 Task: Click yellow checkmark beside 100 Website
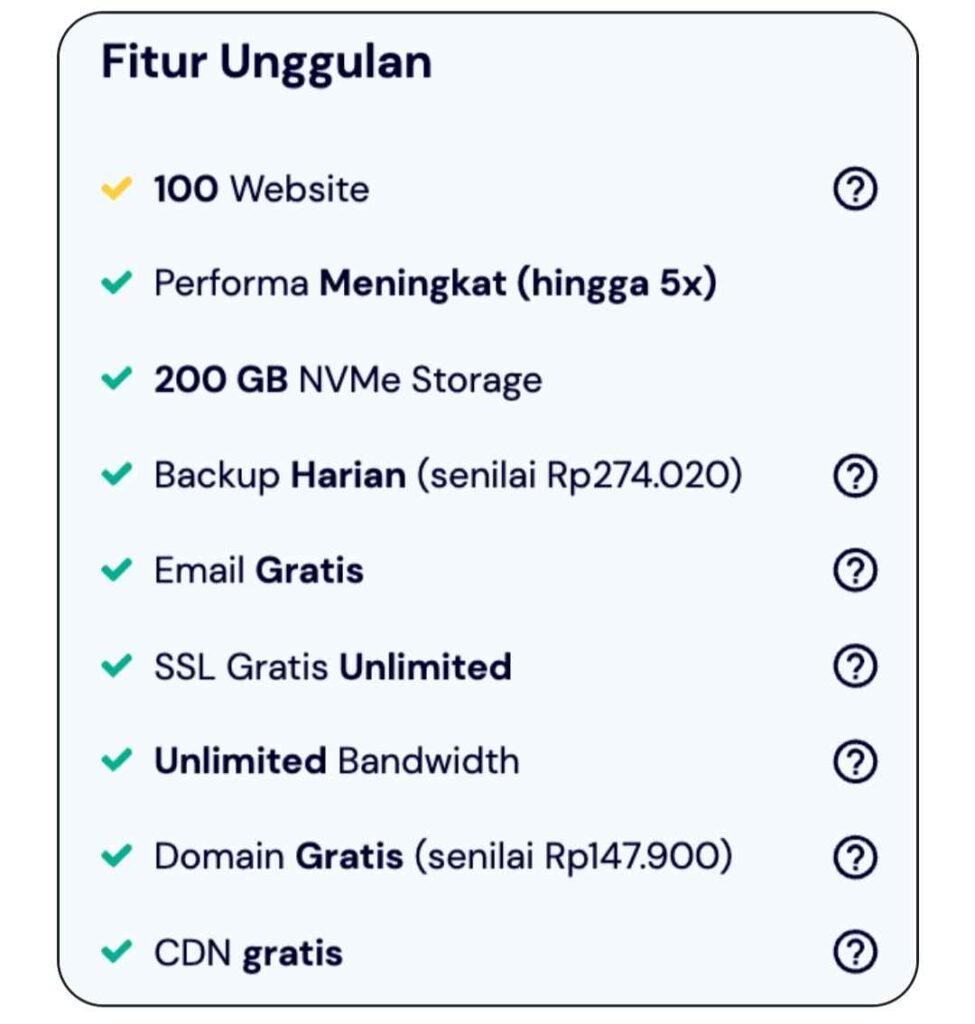[117, 189]
